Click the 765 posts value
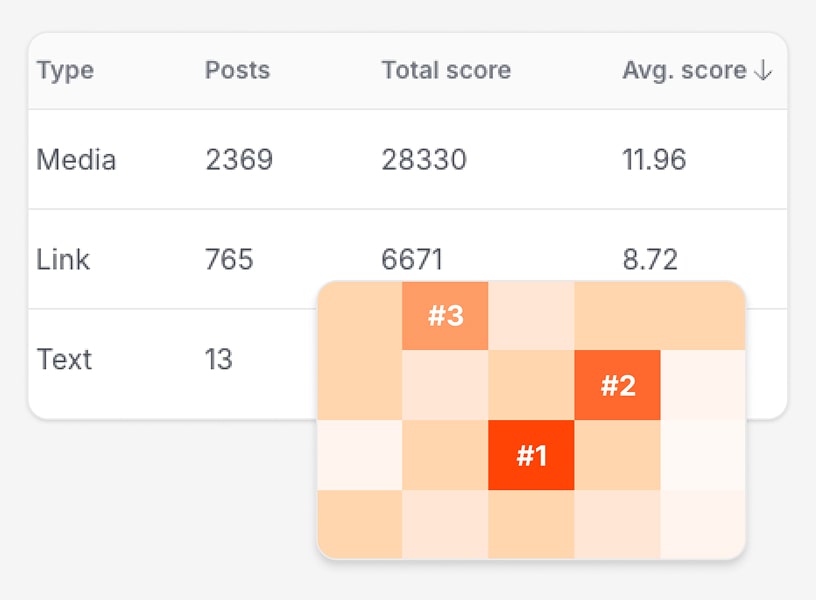Screen dimensions: 816x600 pos(229,260)
